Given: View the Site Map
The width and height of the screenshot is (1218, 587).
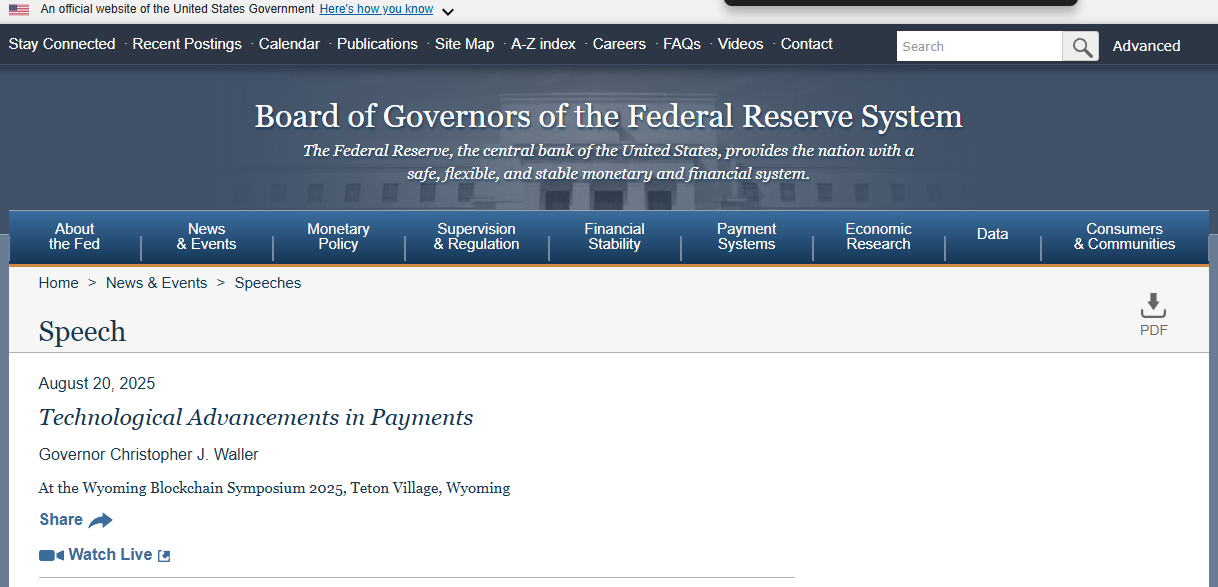Looking at the screenshot, I should coord(464,44).
